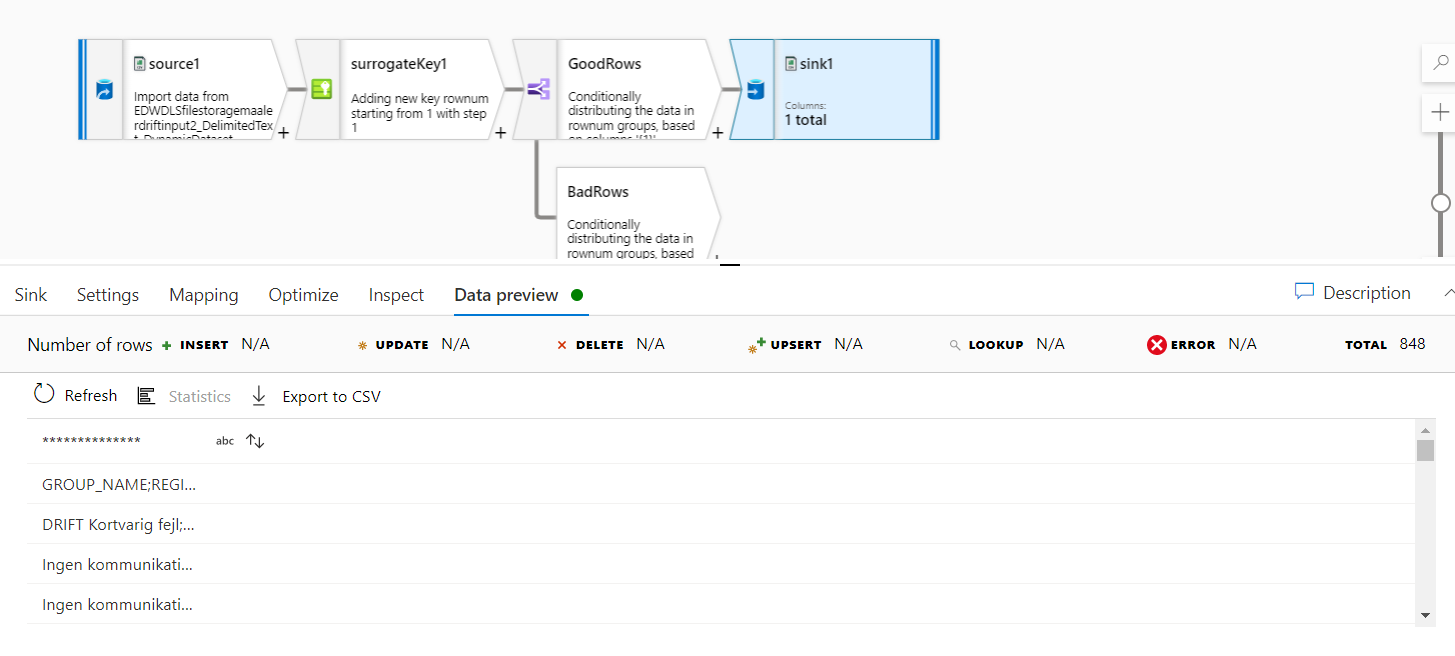
Task: Open the Inspect tab
Action: click(395, 294)
